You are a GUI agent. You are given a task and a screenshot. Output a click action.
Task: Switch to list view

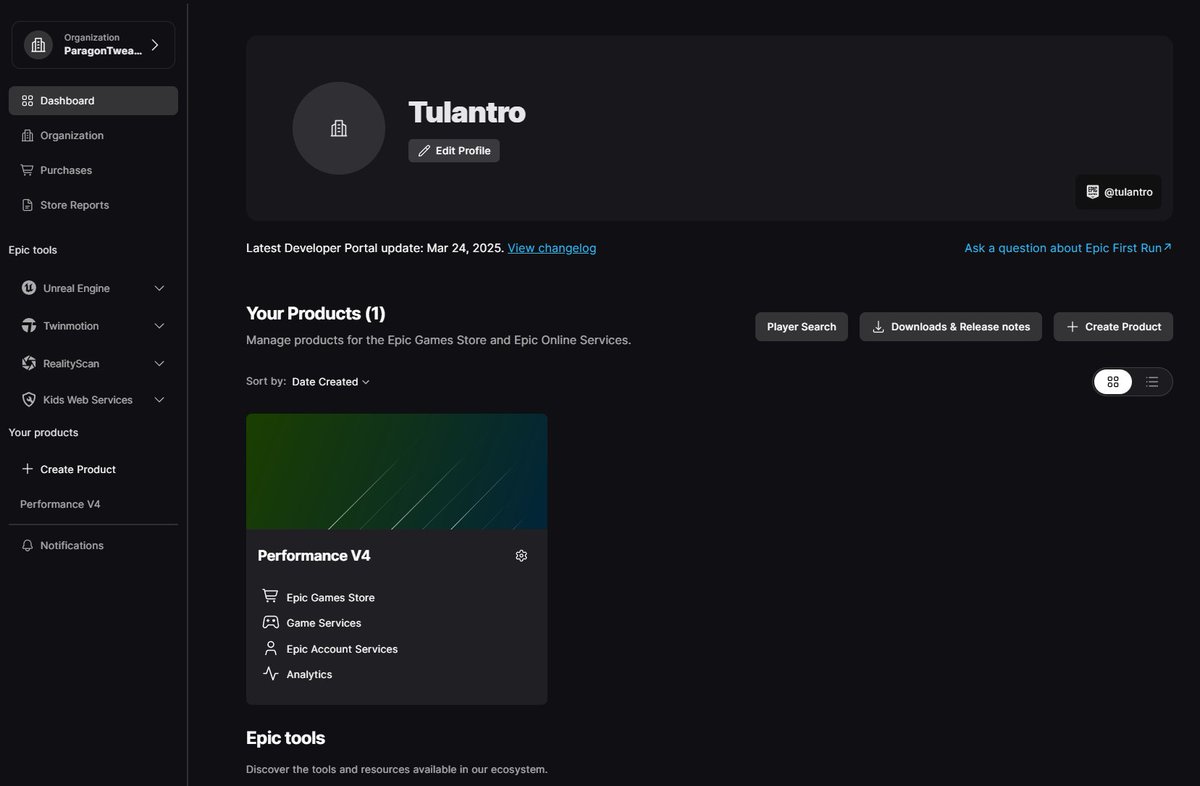(x=1152, y=382)
